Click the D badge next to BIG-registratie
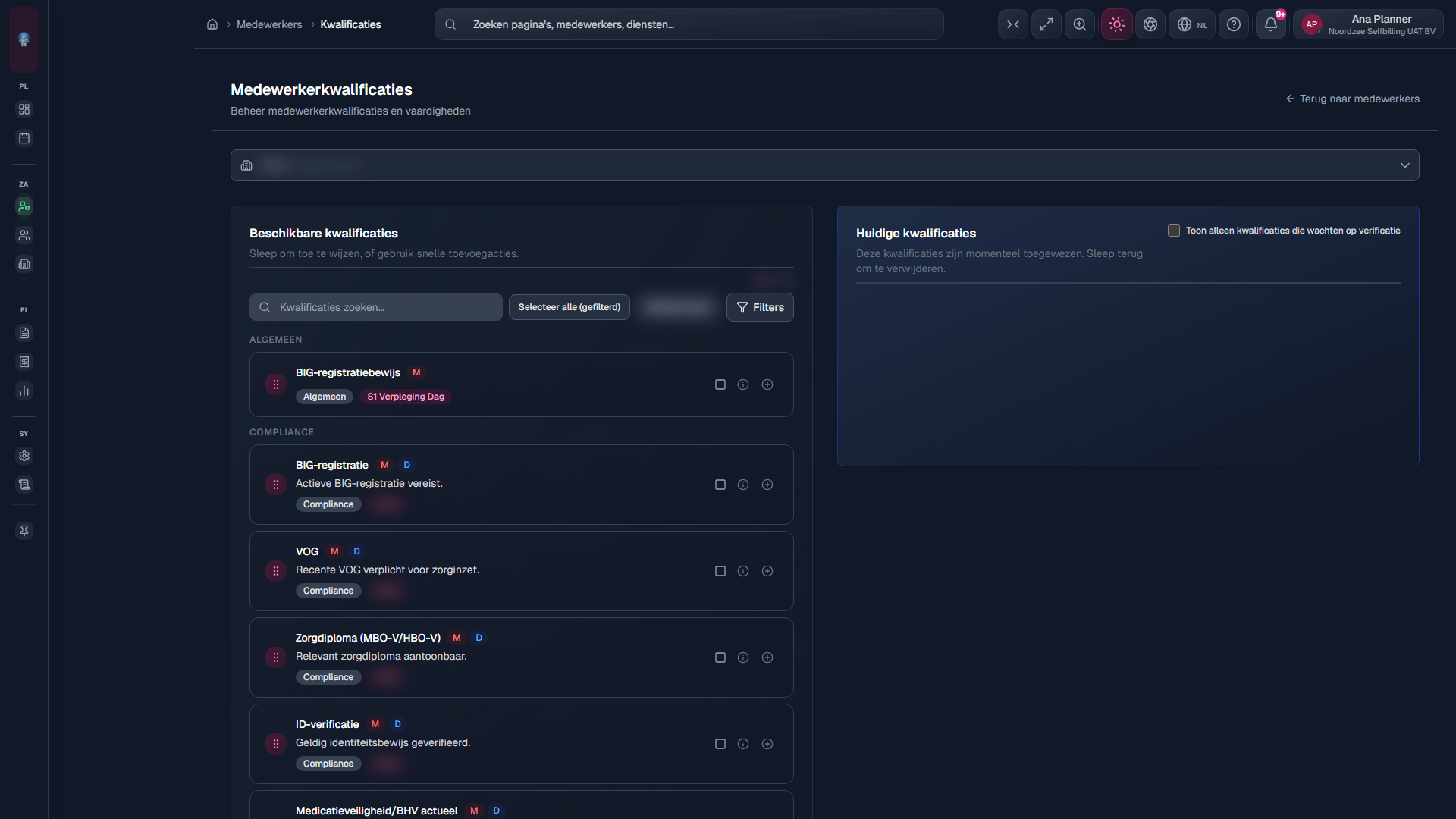This screenshot has width=1456, height=819. tap(407, 465)
